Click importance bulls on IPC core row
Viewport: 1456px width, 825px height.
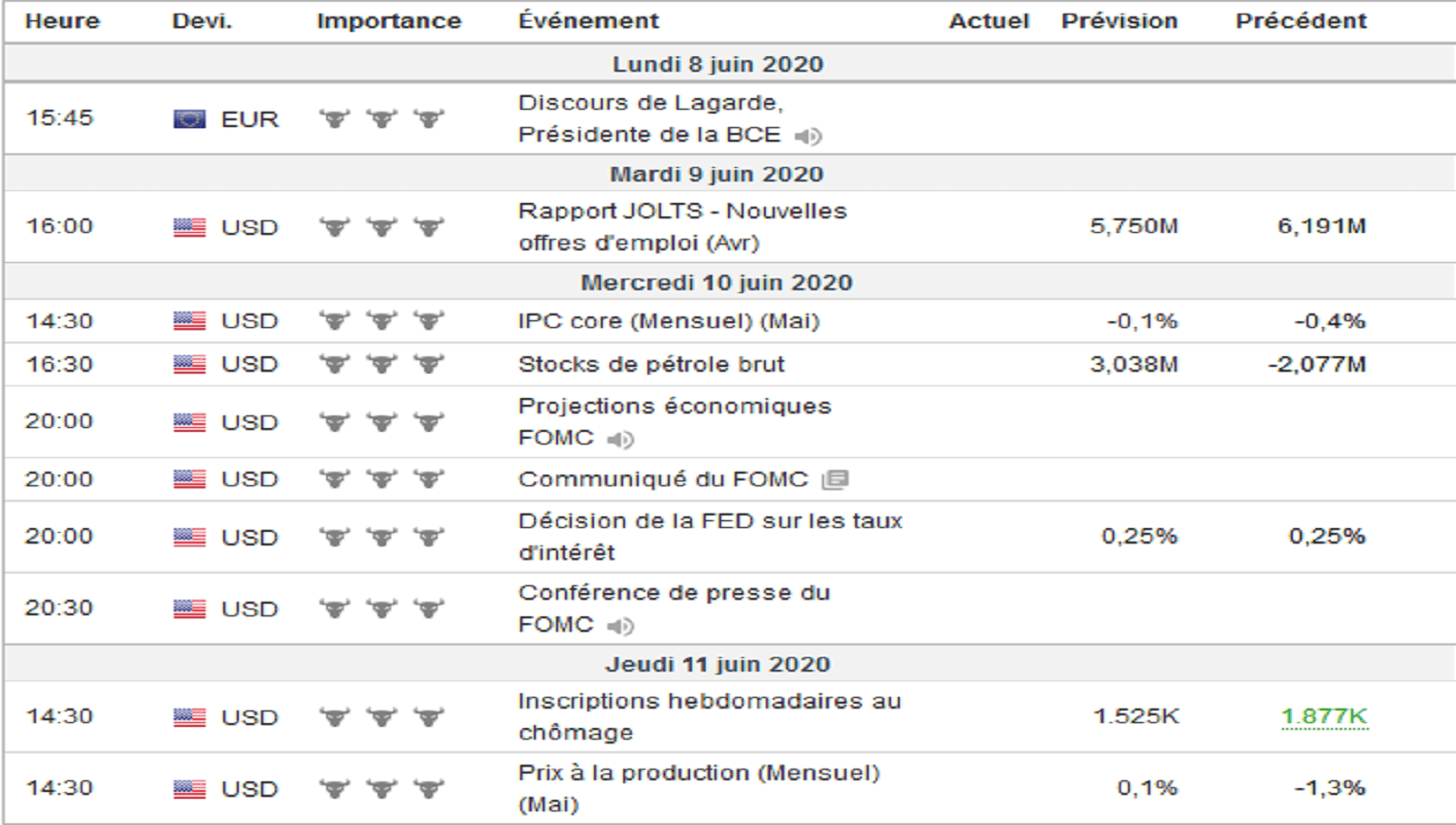pos(381,321)
